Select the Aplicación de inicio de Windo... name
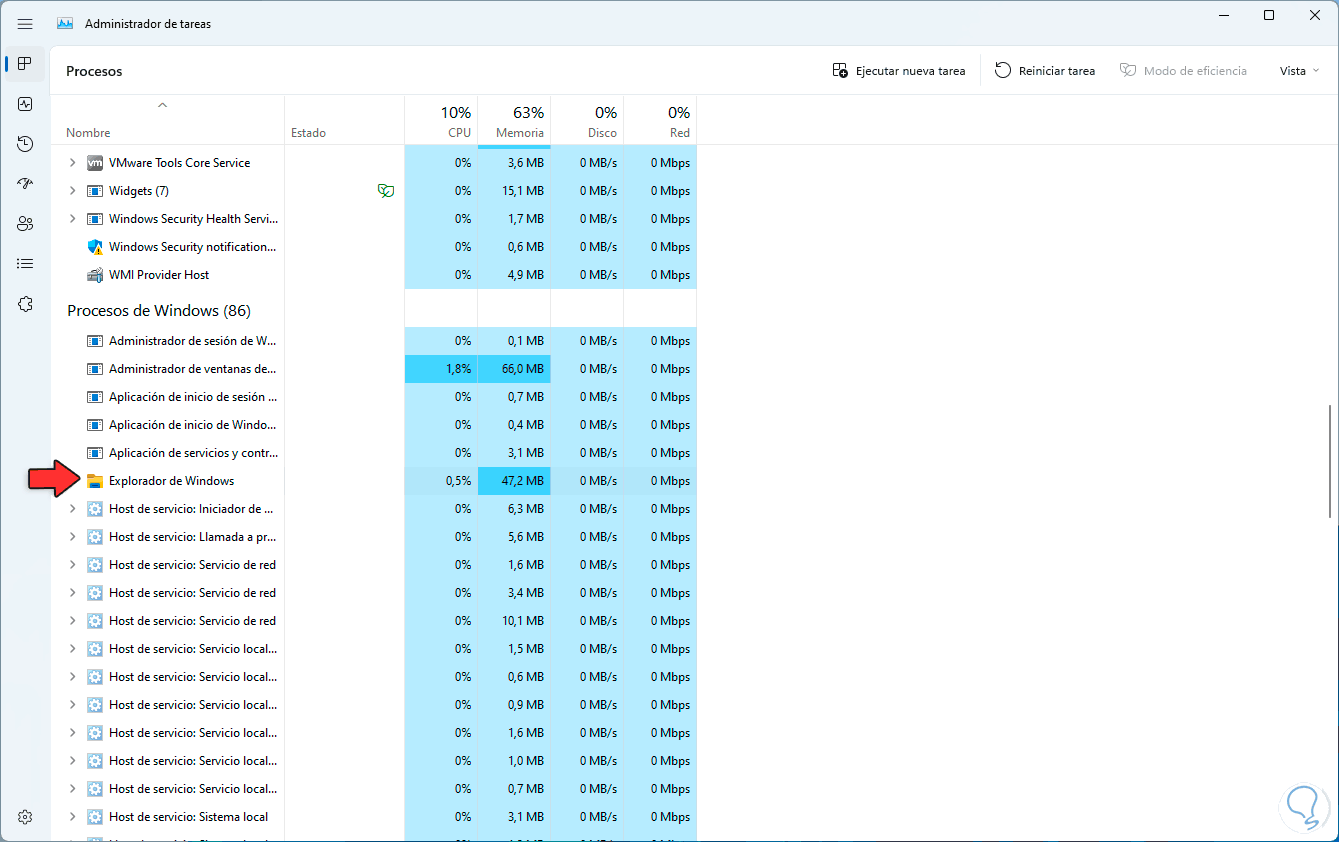Image resolution: width=1339 pixels, height=842 pixels. point(193,425)
